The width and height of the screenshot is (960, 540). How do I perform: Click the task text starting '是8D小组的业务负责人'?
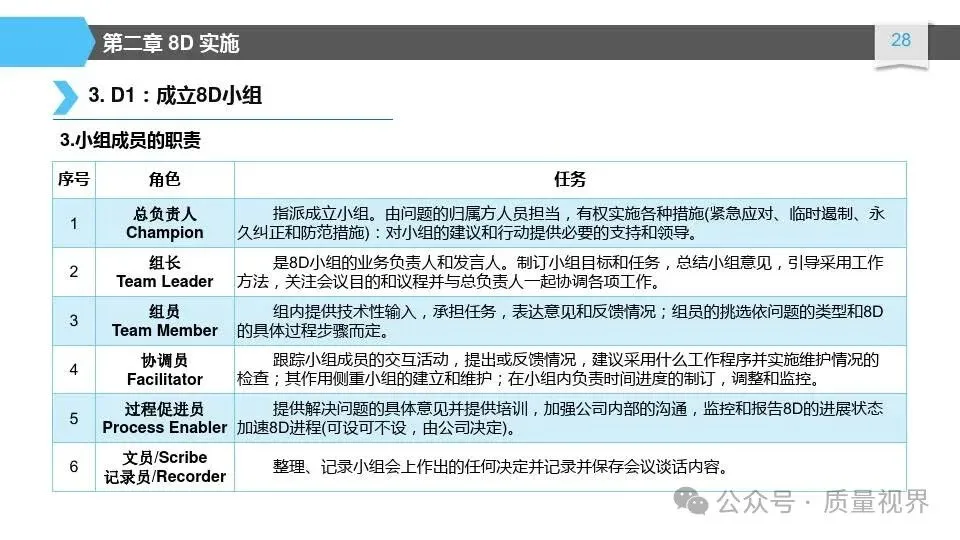pos(561,272)
